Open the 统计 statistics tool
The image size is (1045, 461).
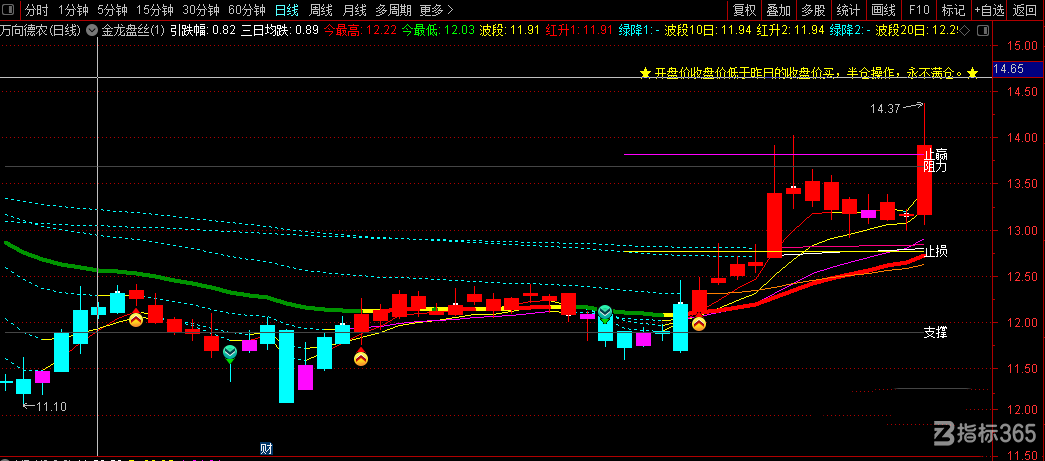[x=848, y=10]
